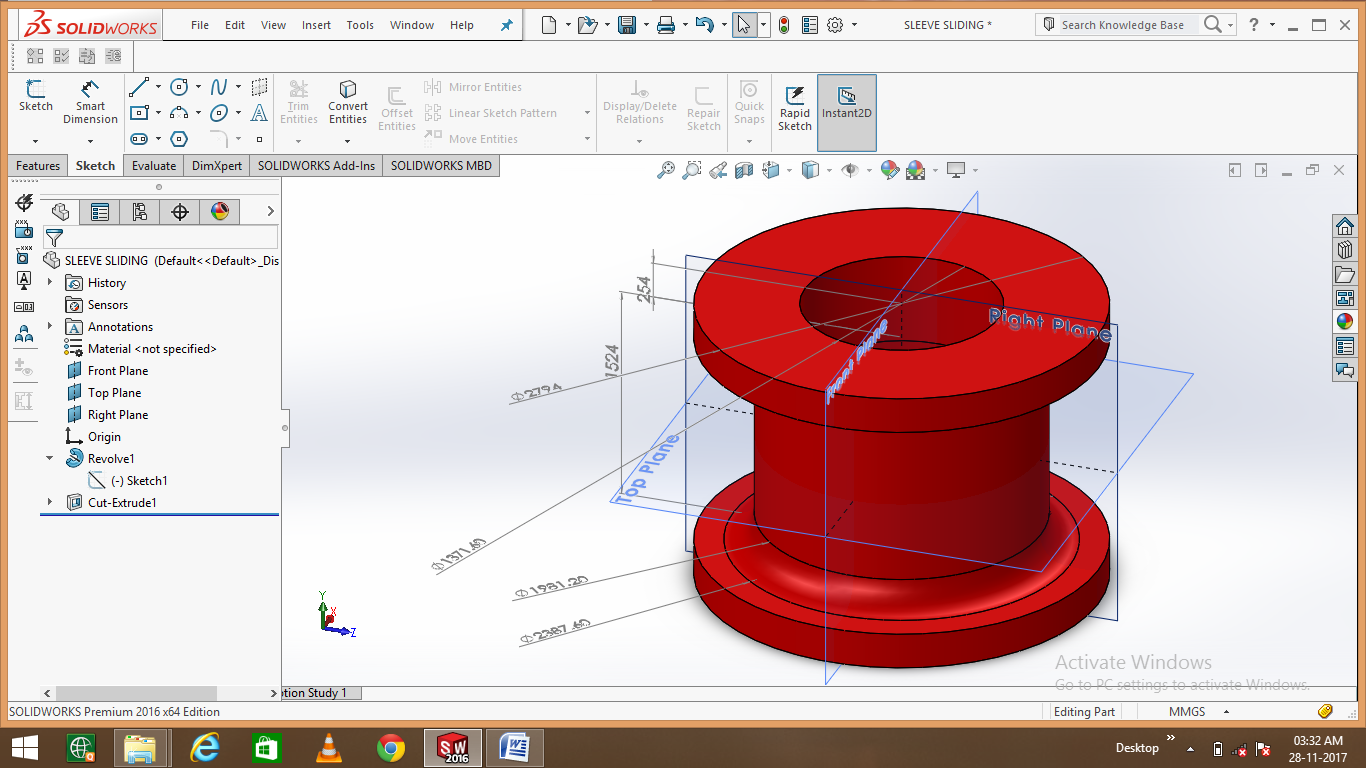Switch to the Evaluate tab
Viewport: 1366px width, 768px height.
pos(153,166)
